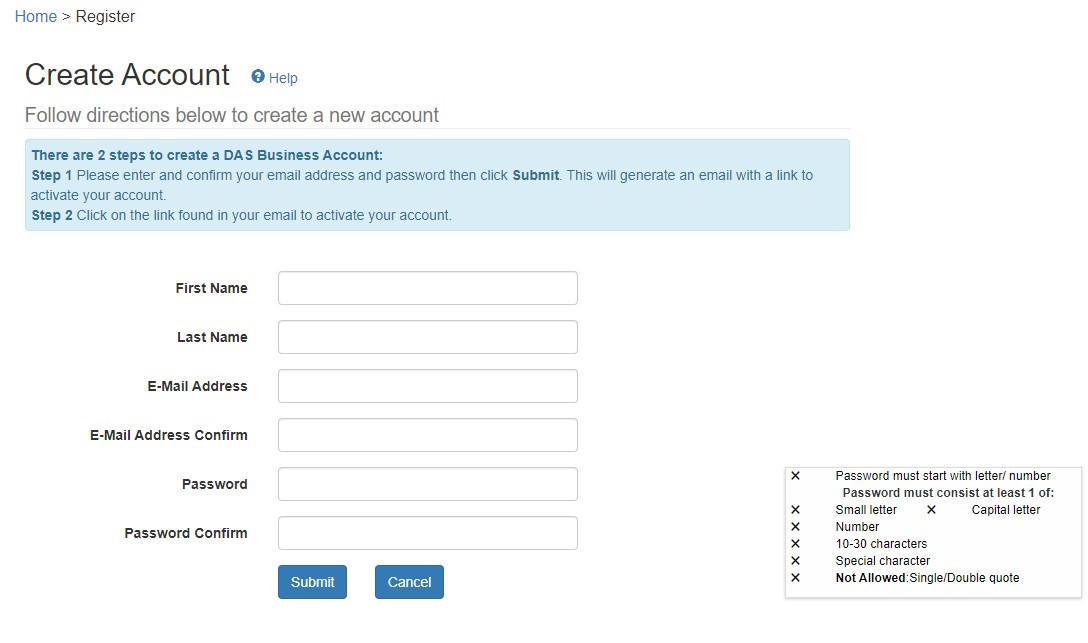This screenshot has width=1088, height=643.
Task: Click into the E-Mail Address field
Action: tap(427, 386)
